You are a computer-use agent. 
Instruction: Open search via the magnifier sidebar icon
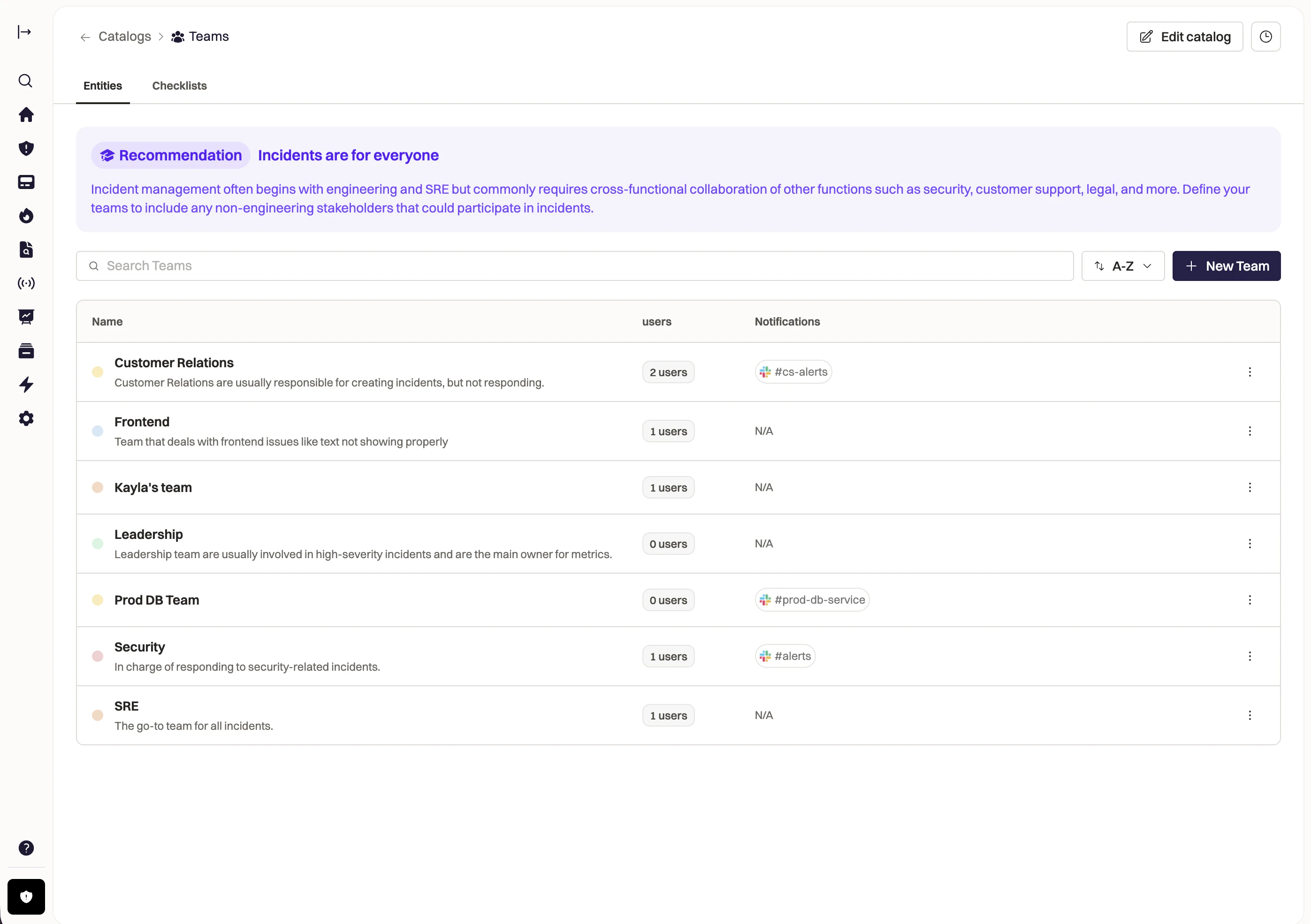26,81
